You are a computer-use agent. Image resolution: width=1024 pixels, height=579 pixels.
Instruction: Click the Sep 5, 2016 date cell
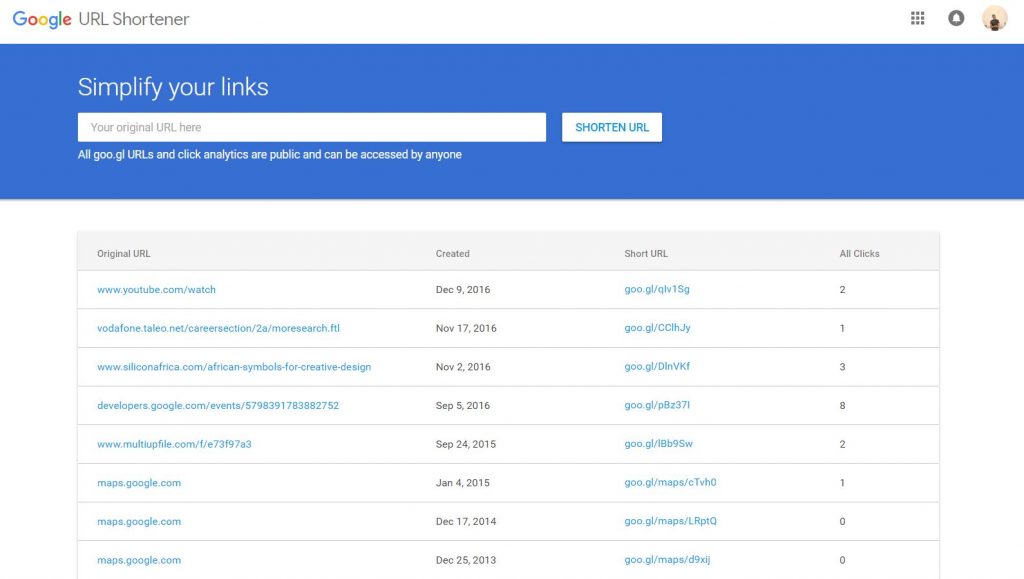click(463, 405)
